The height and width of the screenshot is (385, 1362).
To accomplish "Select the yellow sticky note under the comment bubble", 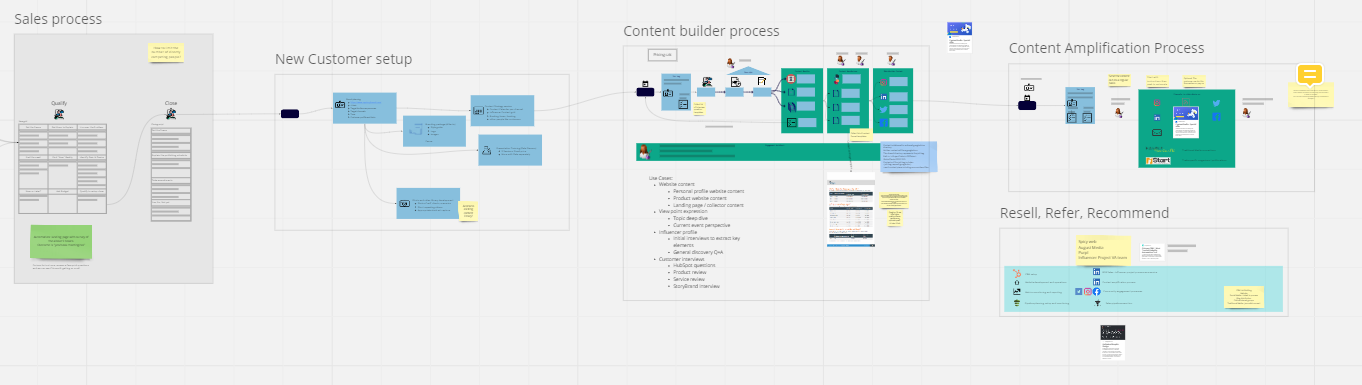I will [x=1311, y=95].
